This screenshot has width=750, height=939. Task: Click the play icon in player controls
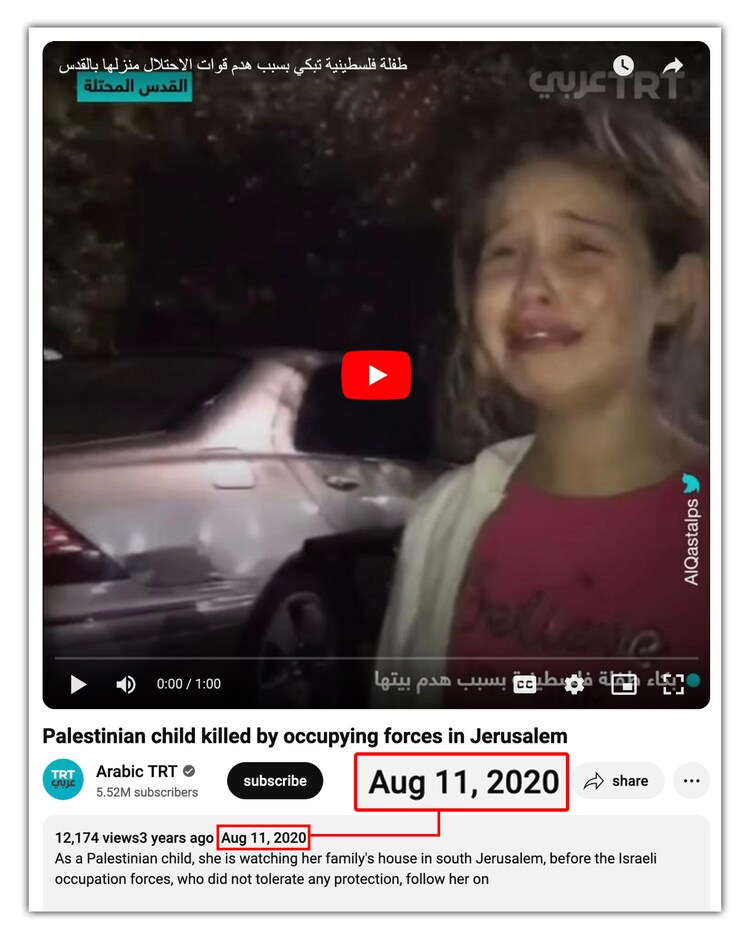point(78,684)
